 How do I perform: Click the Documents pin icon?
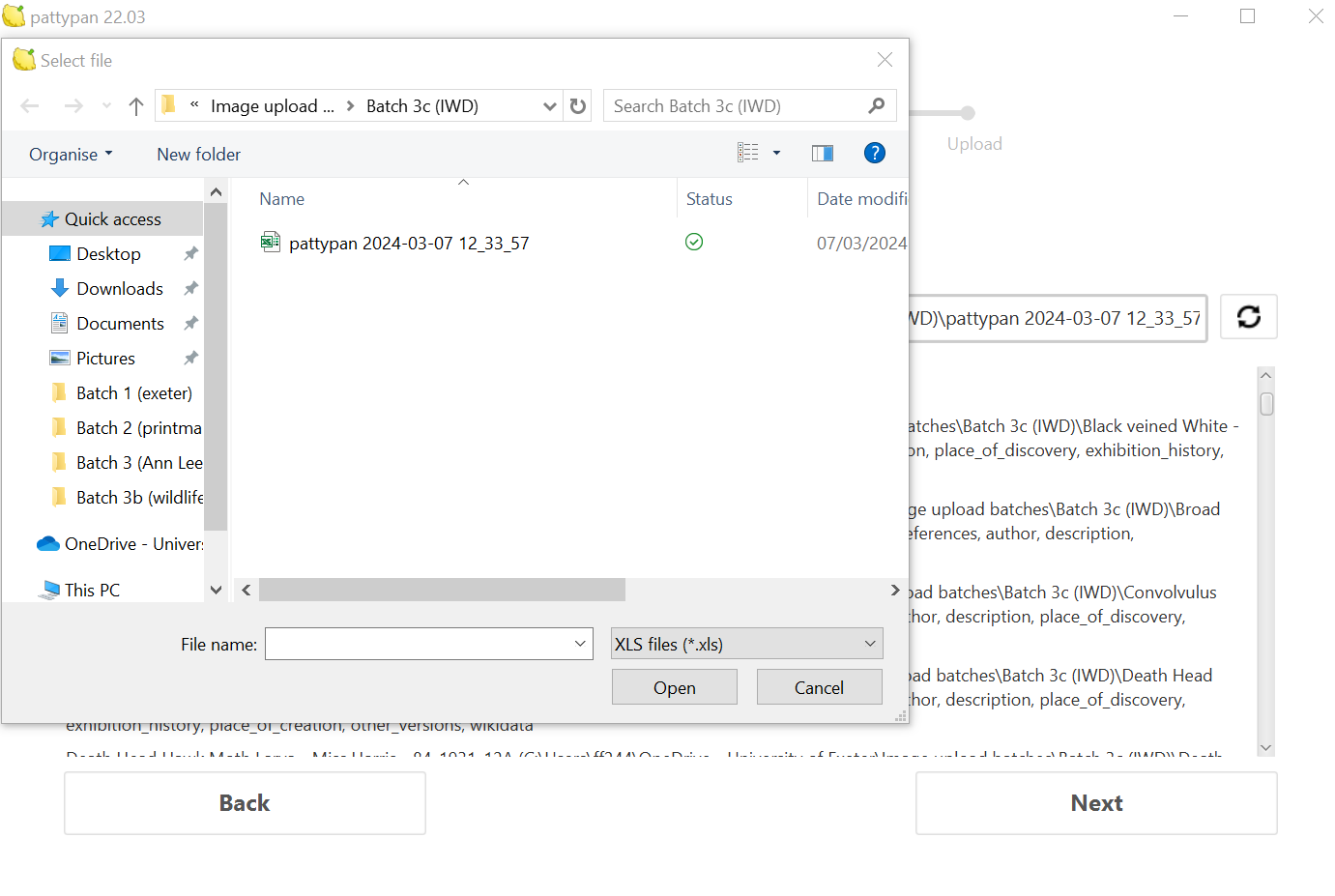190,324
